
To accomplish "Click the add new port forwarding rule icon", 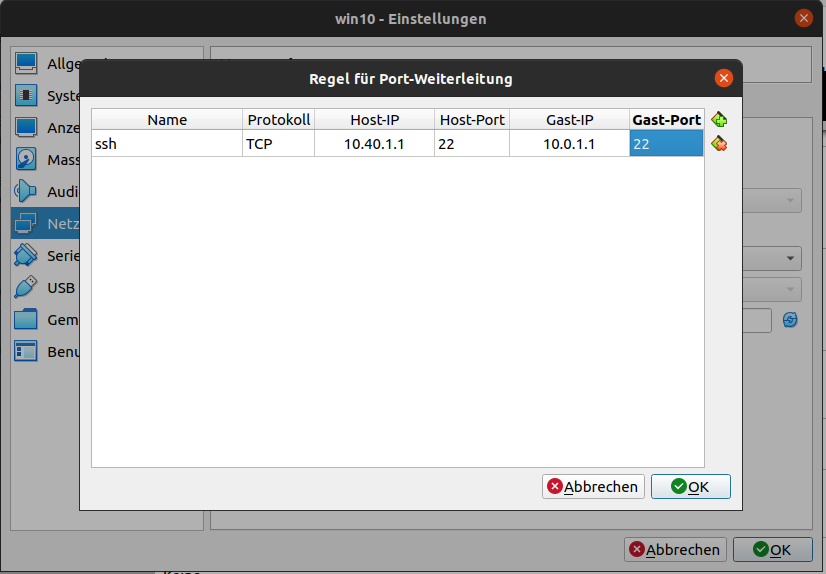I will pyautogui.click(x=719, y=120).
